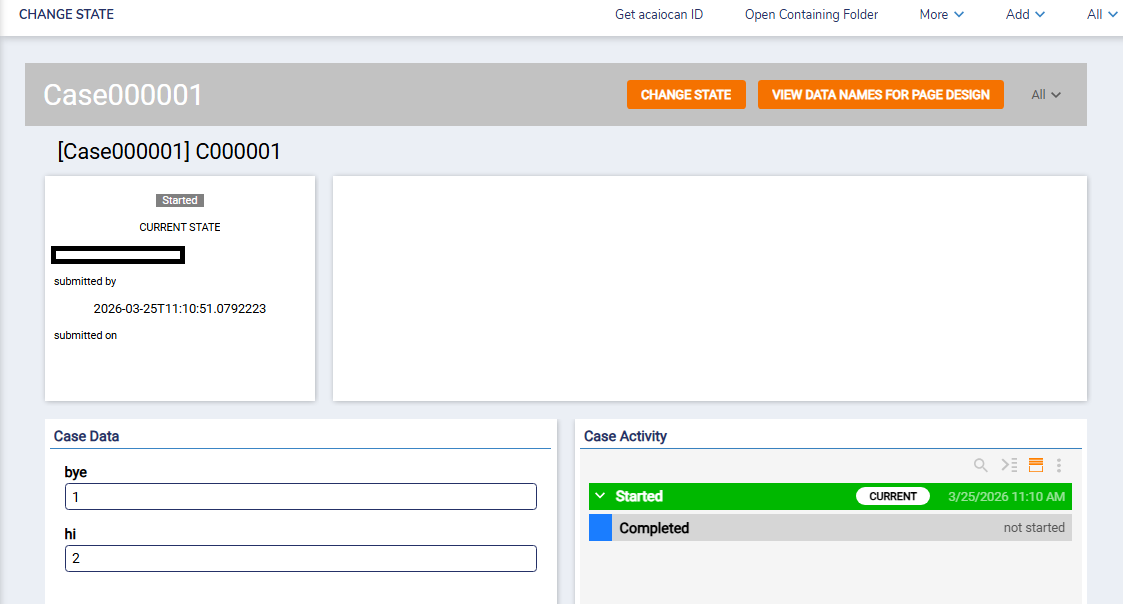Select Open Containing Folder menu item
Viewport: 1123px width, 604px height.
811,15
